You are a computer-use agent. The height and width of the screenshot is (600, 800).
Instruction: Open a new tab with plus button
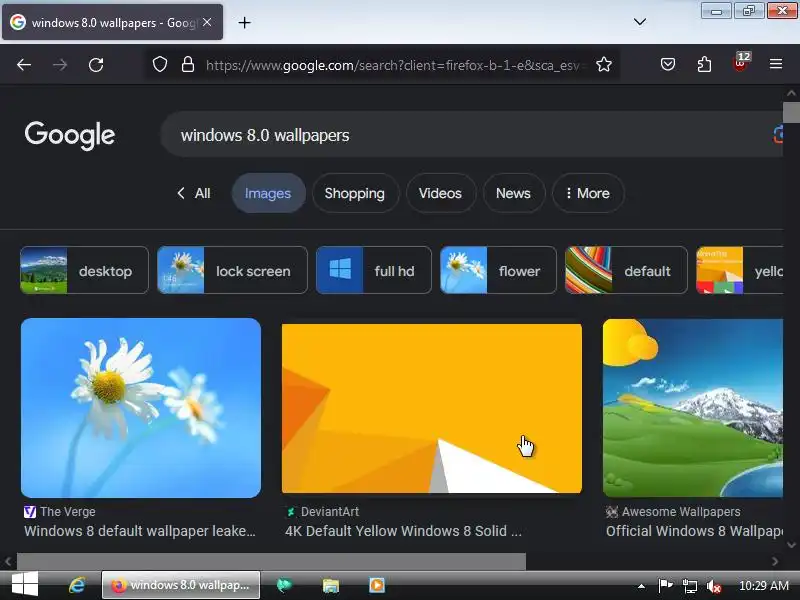pyautogui.click(x=244, y=22)
